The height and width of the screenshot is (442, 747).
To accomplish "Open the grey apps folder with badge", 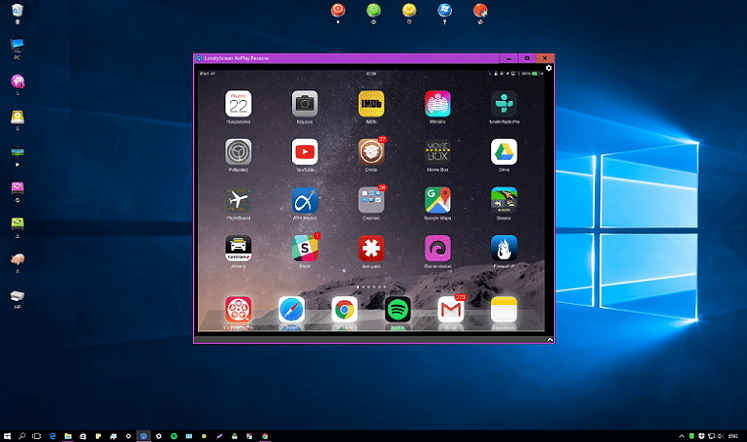I will tap(371, 200).
